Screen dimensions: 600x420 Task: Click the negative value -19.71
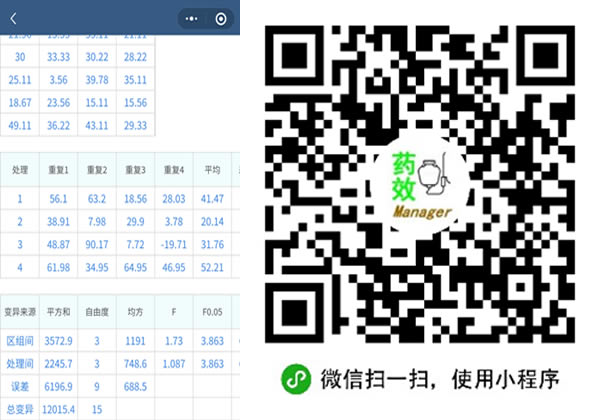pos(174,245)
